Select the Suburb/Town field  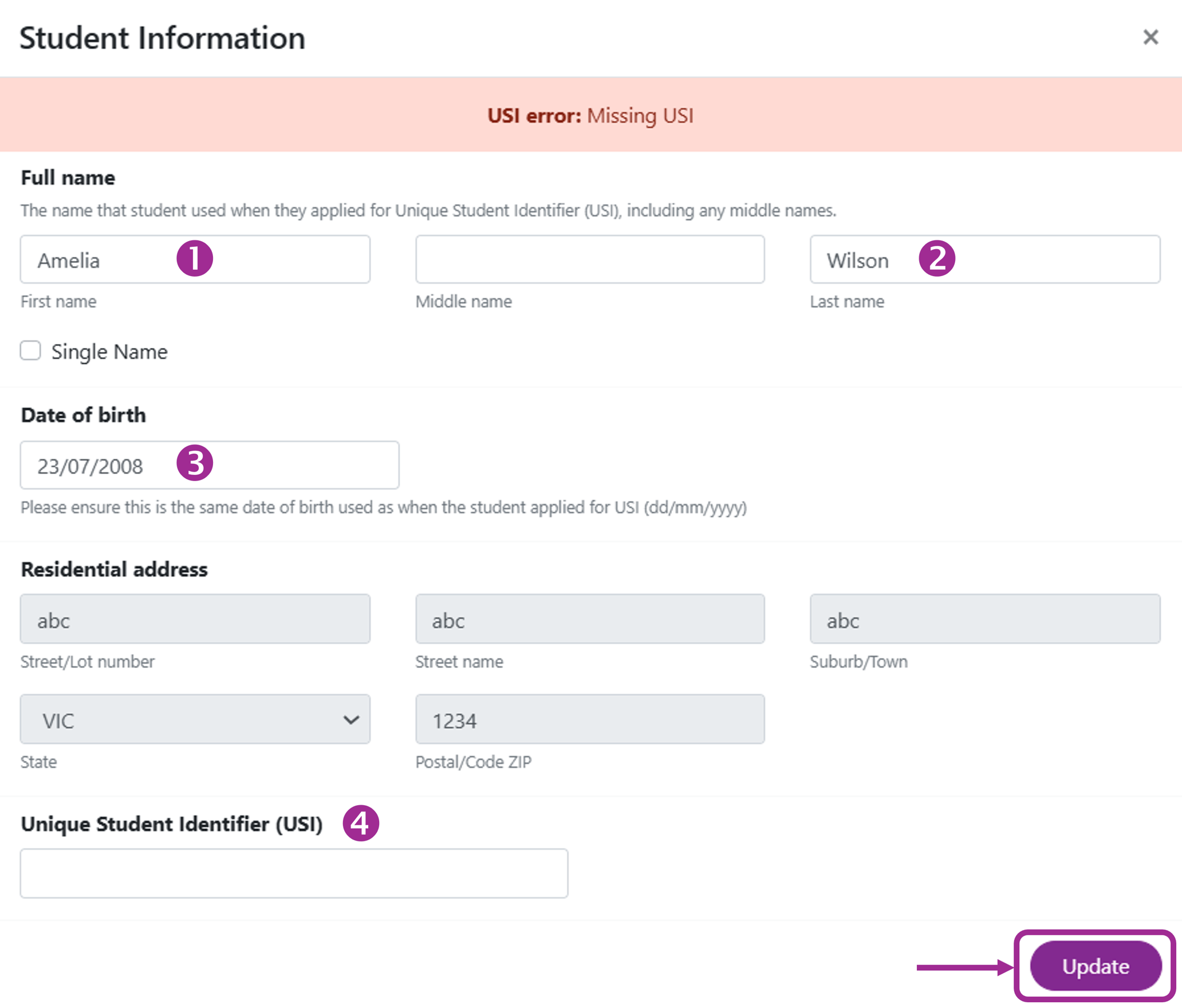coord(984,619)
